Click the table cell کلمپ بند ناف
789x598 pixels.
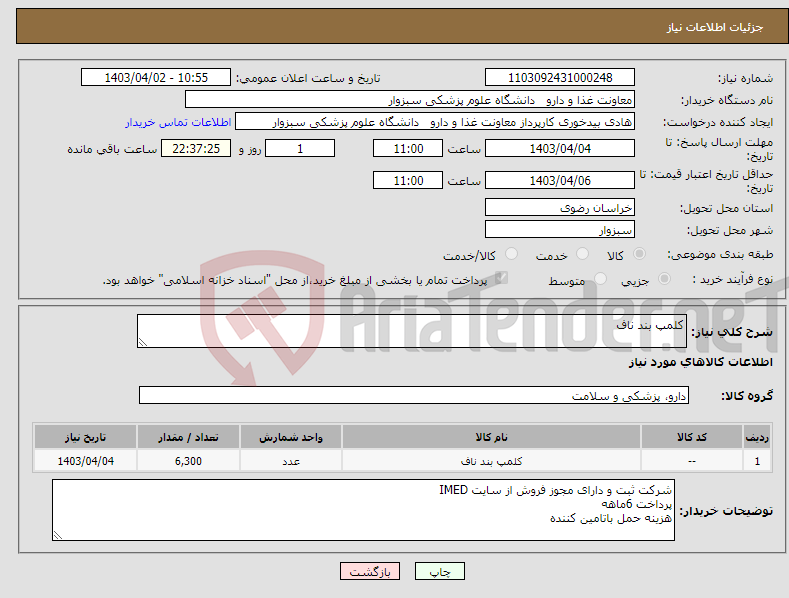(491, 461)
